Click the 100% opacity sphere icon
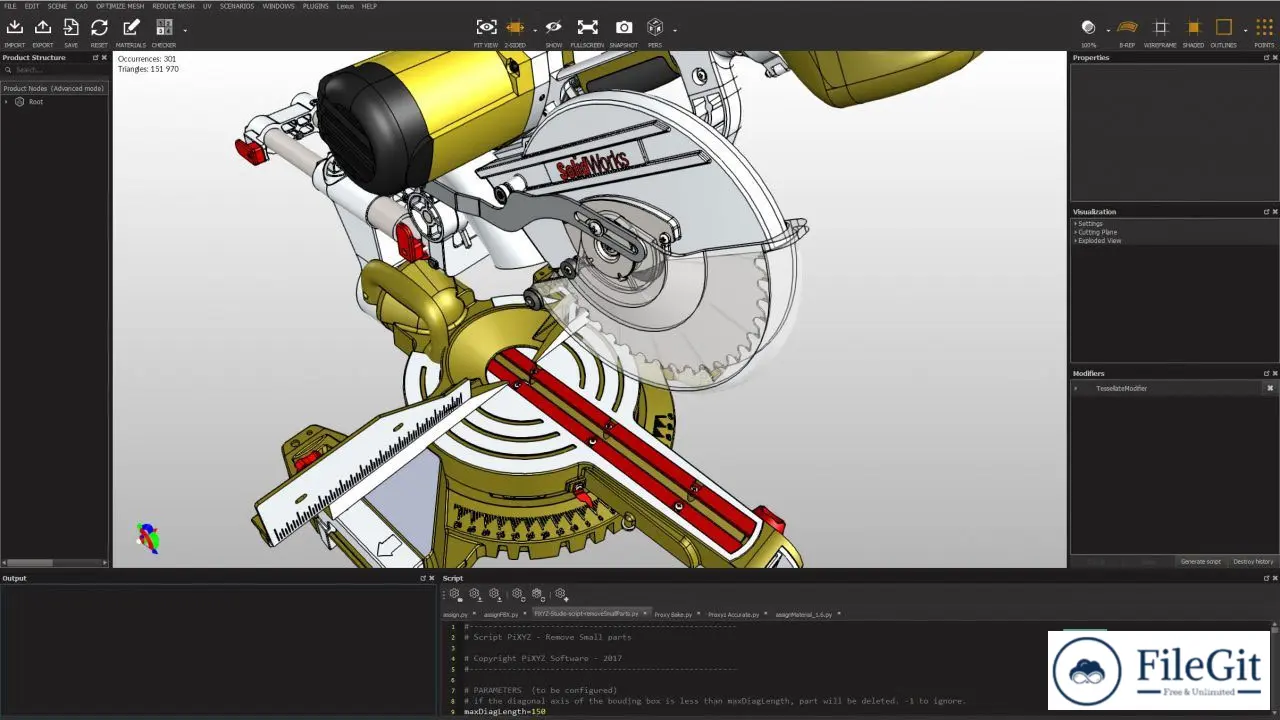This screenshot has width=1280, height=720. [1088, 28]
